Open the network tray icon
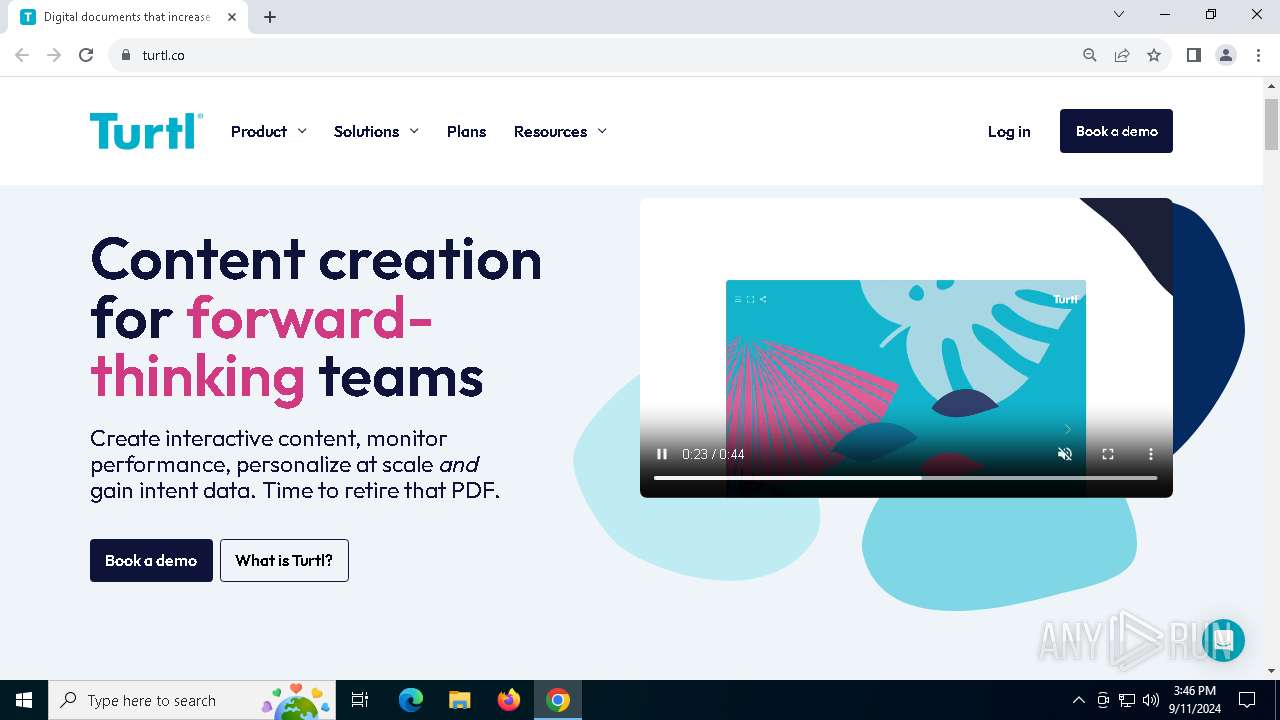The image size is (1280, 720). click(x=1127, y=700)
